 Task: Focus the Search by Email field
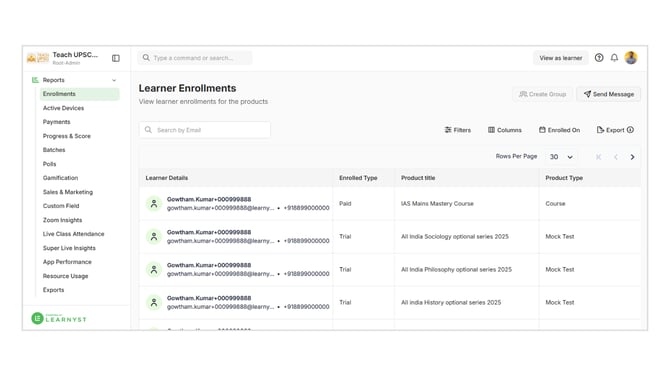pos(205,130)
